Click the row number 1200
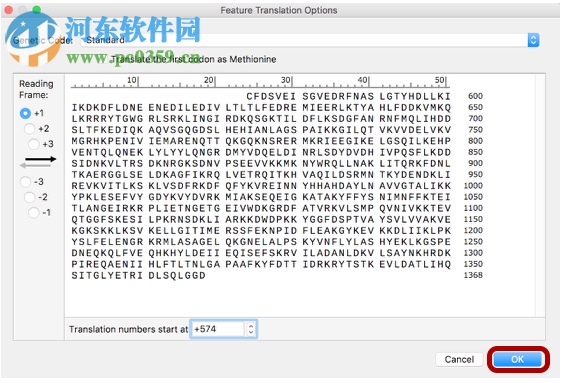 tap(473, 230)
